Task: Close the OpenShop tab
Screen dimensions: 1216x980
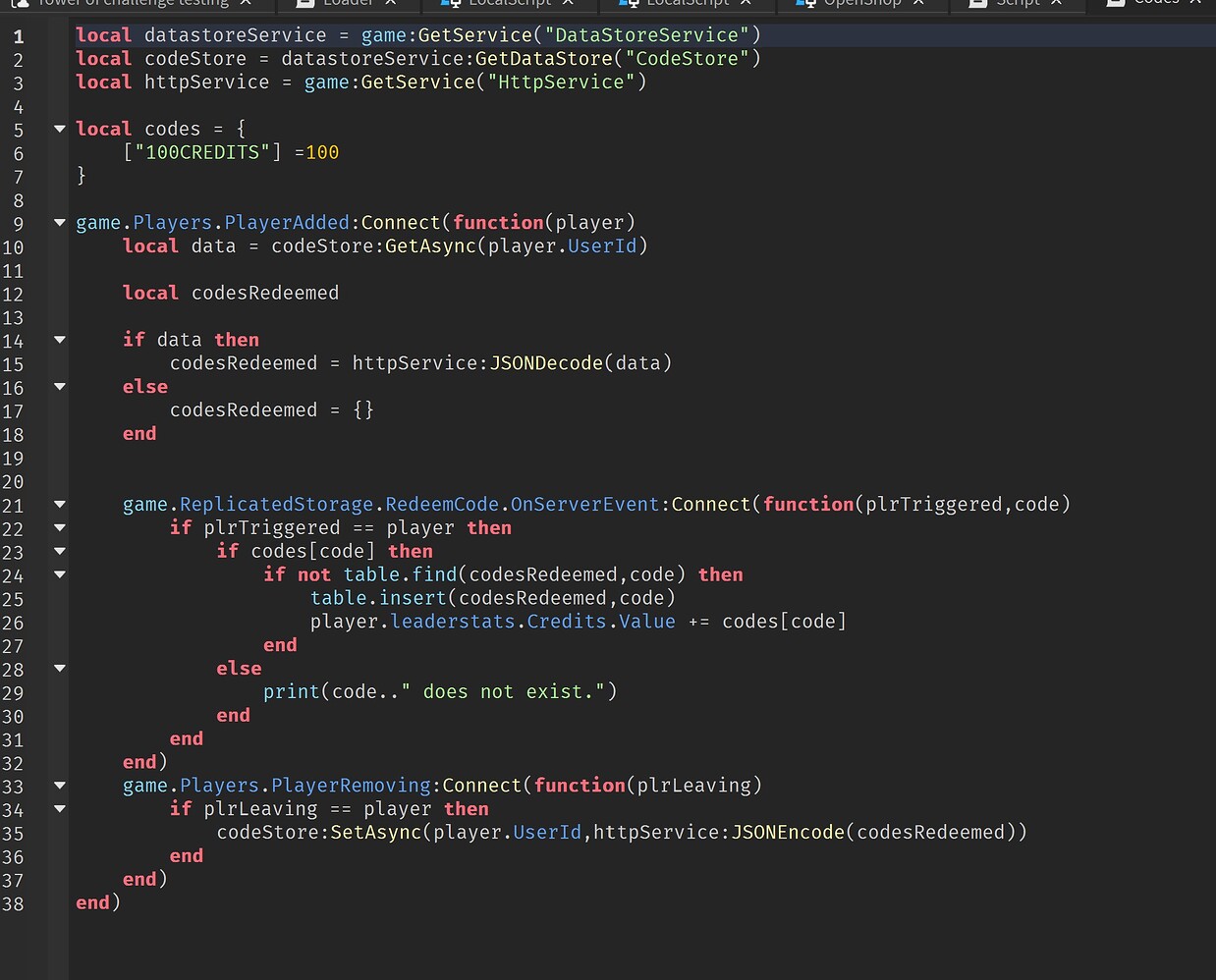Action: tap(918, 3)
